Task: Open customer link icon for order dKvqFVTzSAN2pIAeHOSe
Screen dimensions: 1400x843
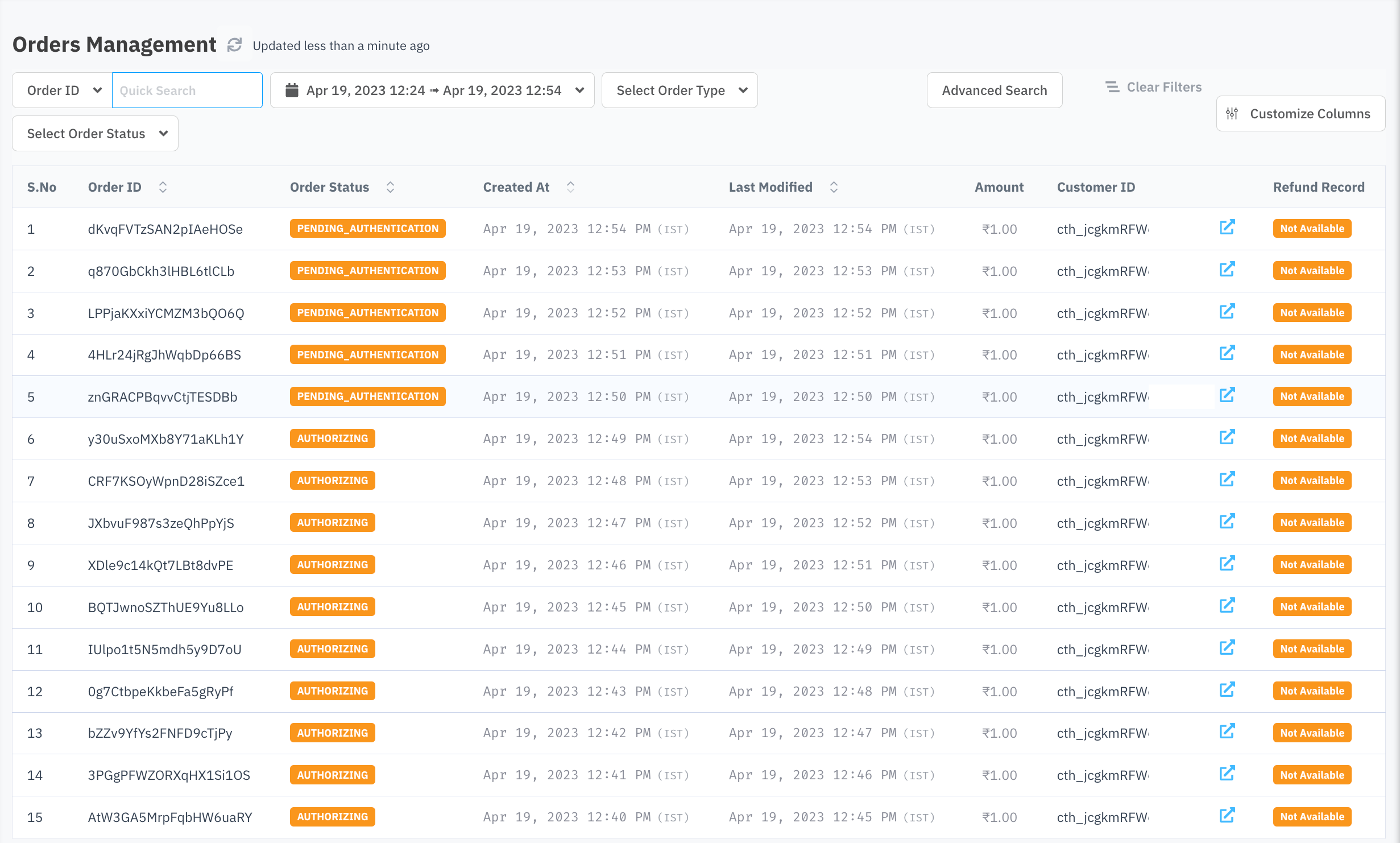Action: coord(1227,228)
